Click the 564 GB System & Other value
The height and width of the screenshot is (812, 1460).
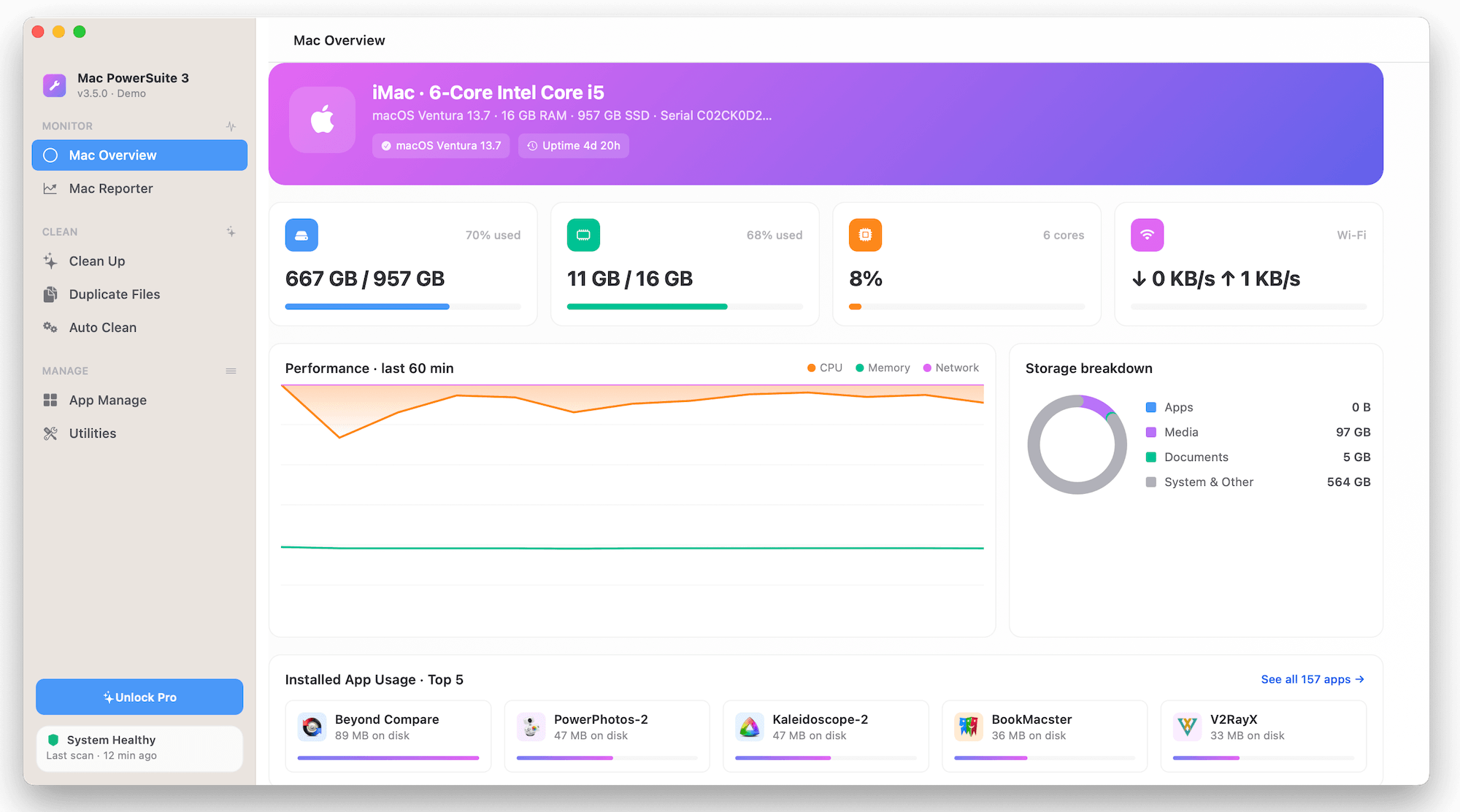click(1348, 482)
